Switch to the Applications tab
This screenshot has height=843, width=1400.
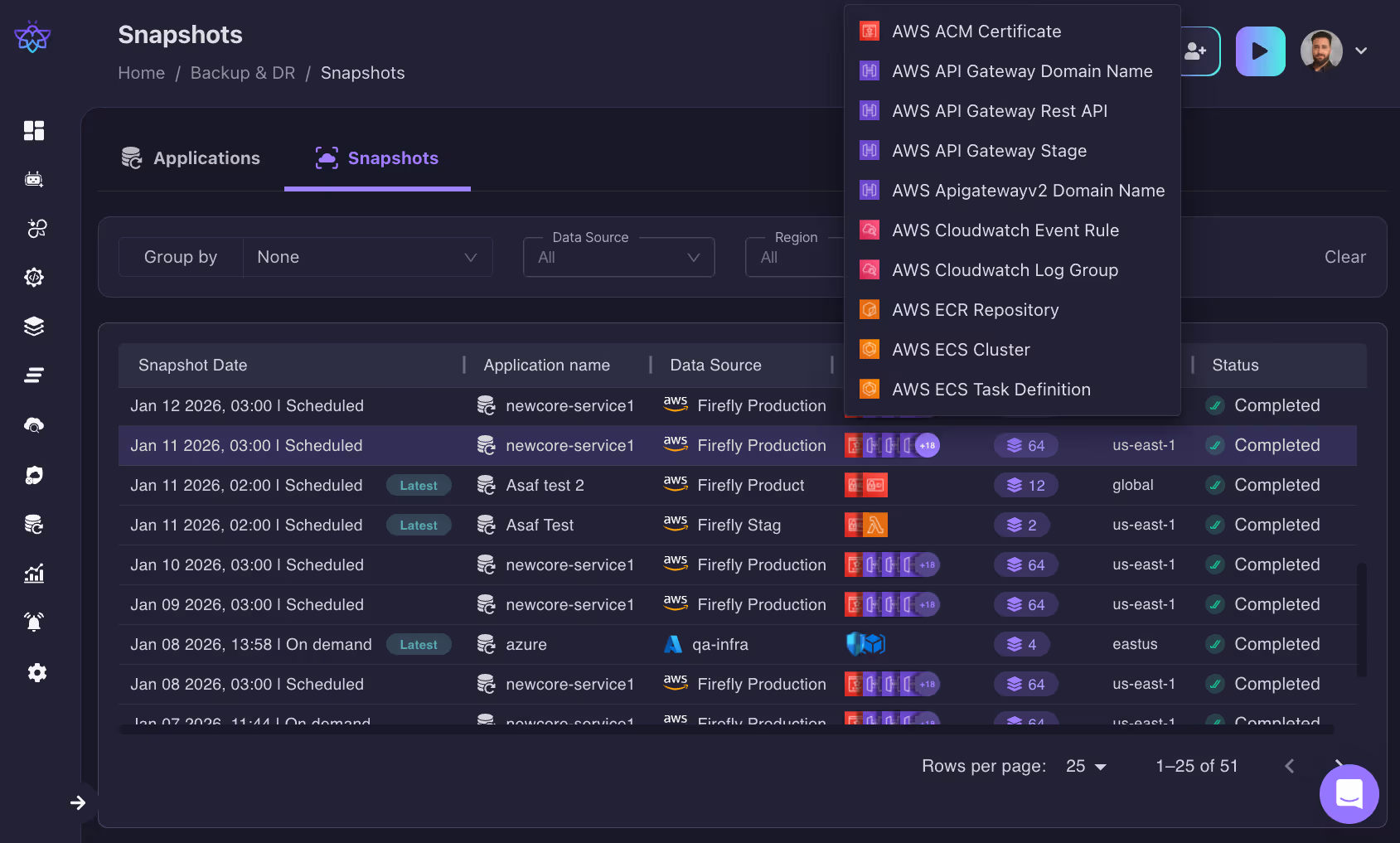(x=191, y=158)
